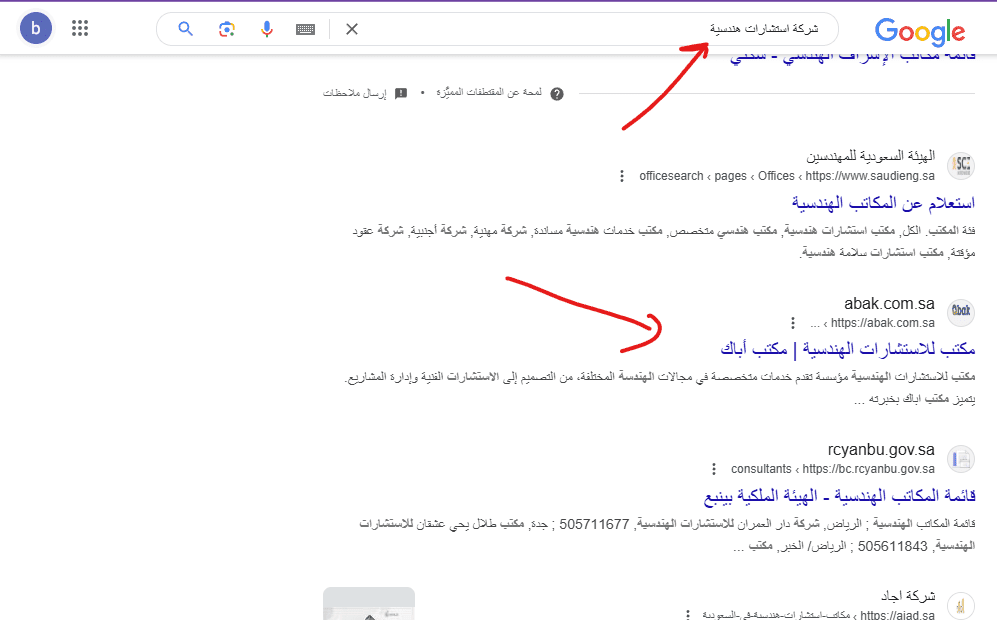
Task: Open more options for saudieng.sa result
Action: (622, 176)
